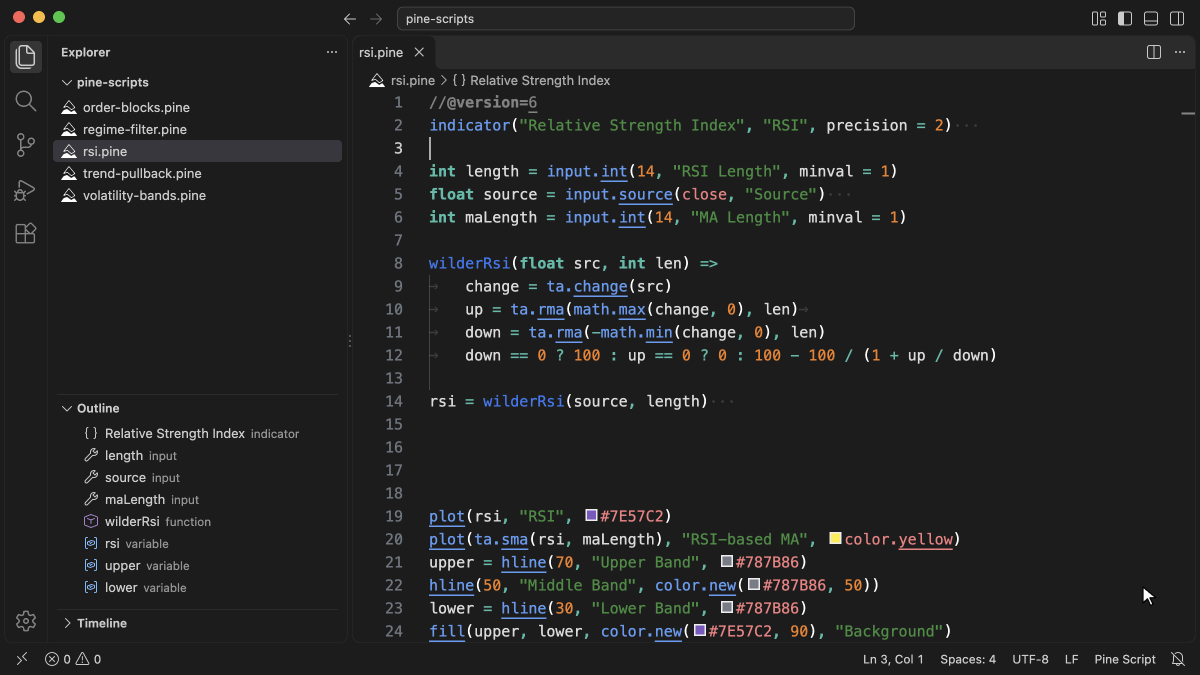Go forward with the navigation arrow
The width and height of the screenshot is (1200, 675).
[x=376, y=18]
